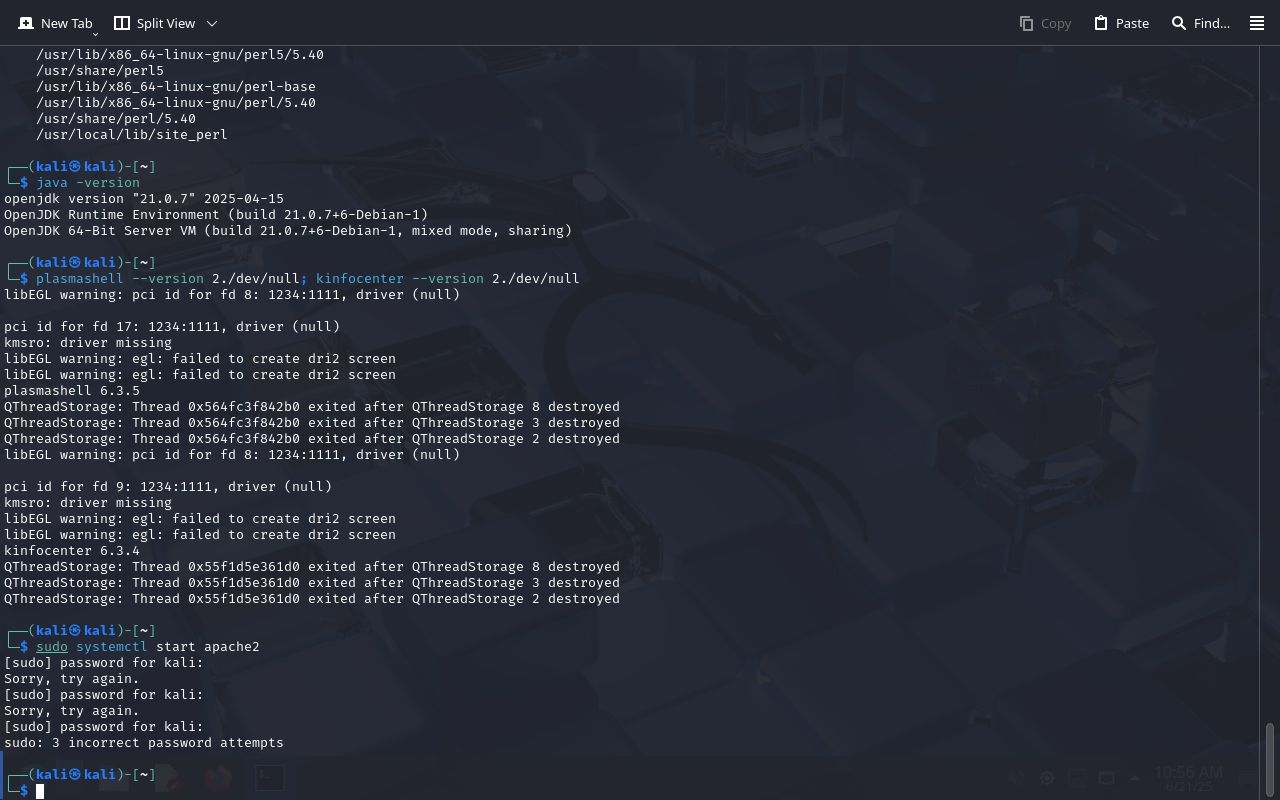Screen dimensions: 1280x800
Task: Click the Copy toolbar button
Action: click(1045, 23)
